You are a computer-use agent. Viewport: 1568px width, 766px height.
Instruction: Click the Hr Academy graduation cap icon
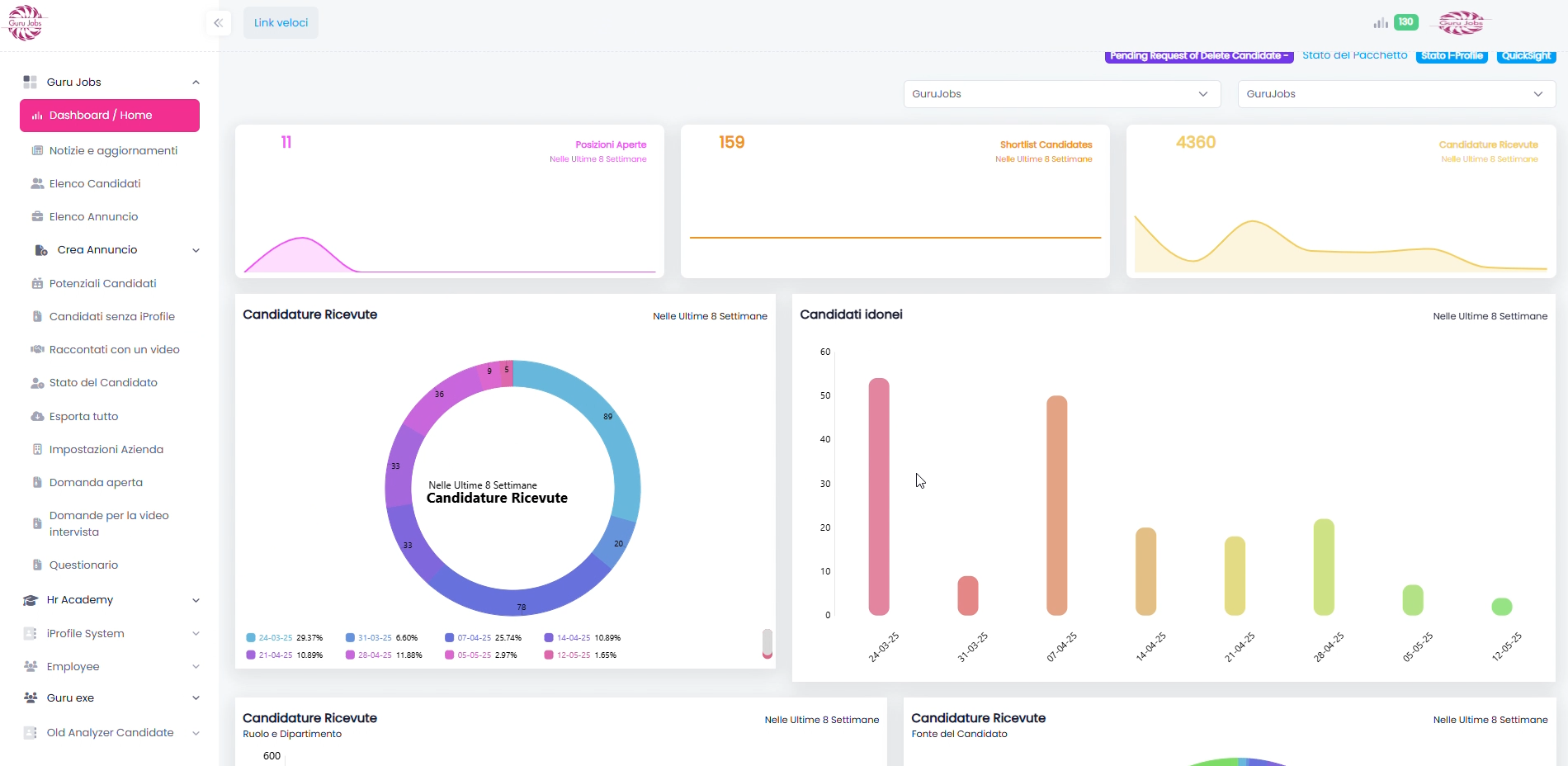(31, 600)
